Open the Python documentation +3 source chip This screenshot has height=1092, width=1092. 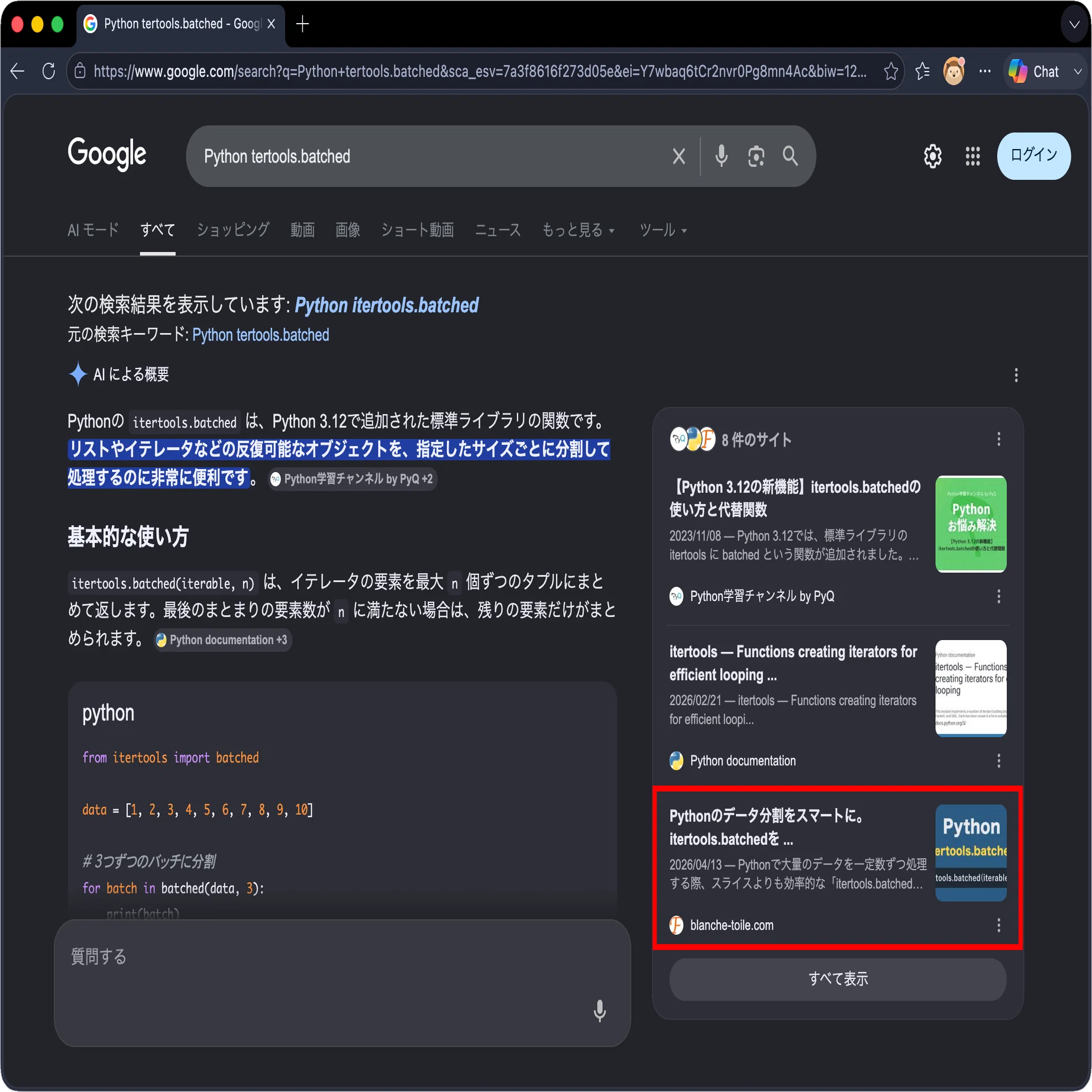(x=223, y=640)
